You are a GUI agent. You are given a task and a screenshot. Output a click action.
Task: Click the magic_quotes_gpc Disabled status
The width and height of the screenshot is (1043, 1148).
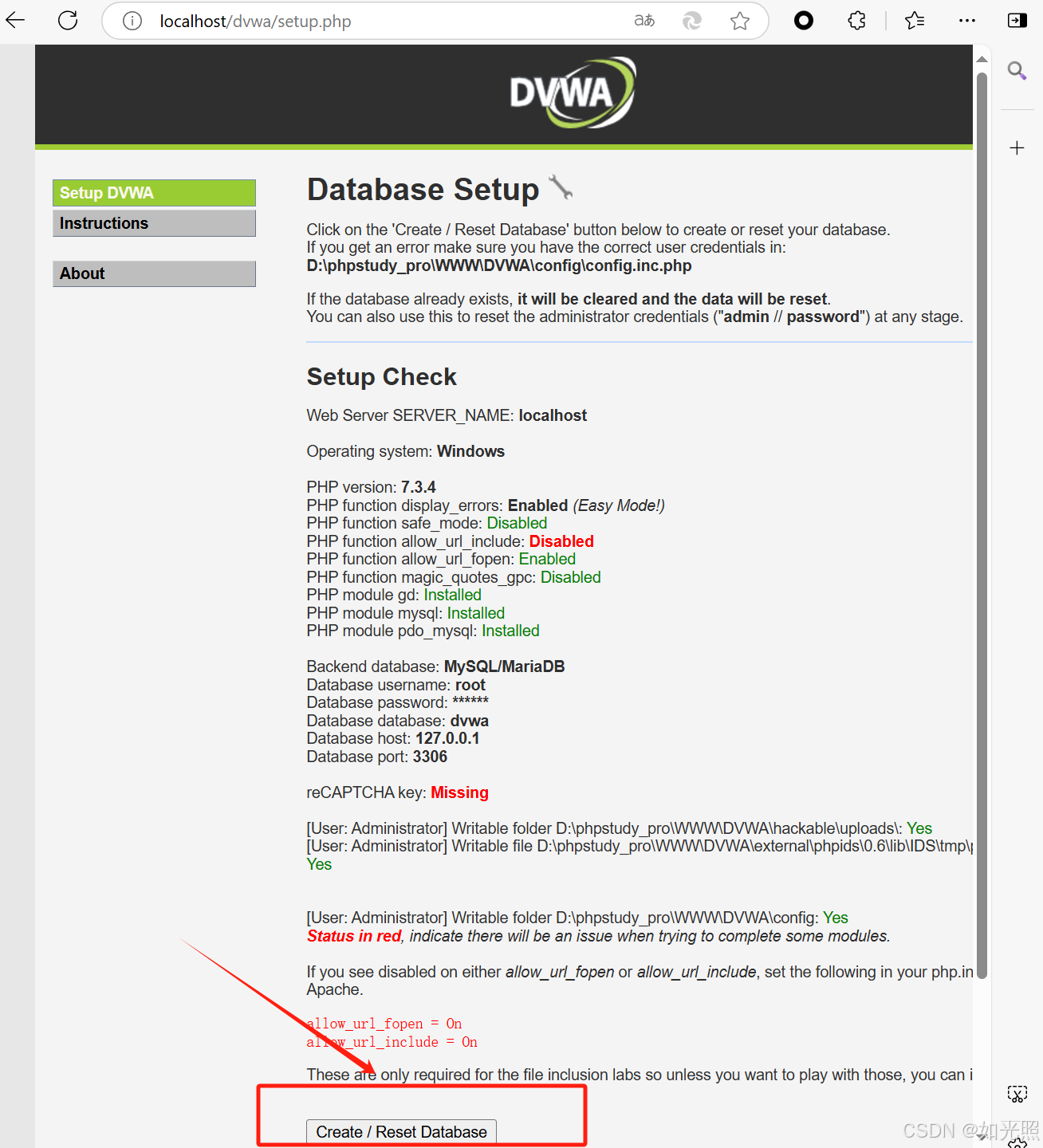(x=570, y=577)
